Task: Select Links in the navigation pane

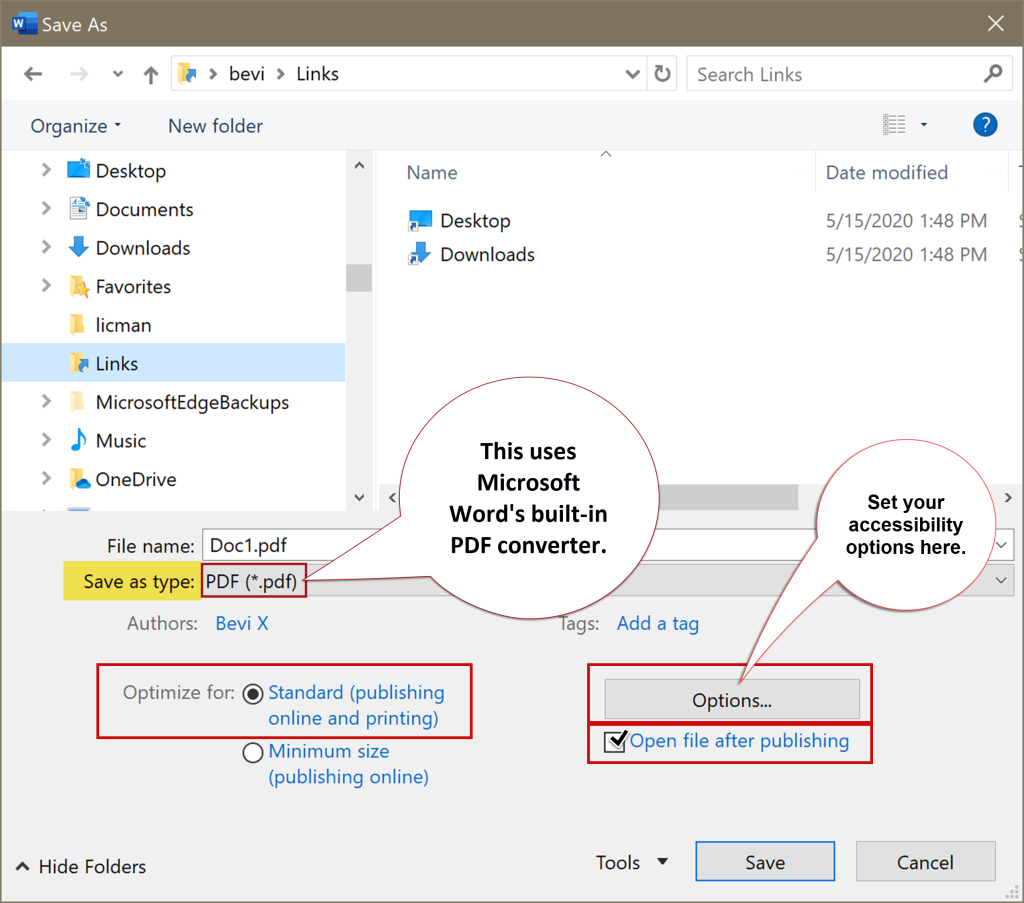Action: pos(117,363)
